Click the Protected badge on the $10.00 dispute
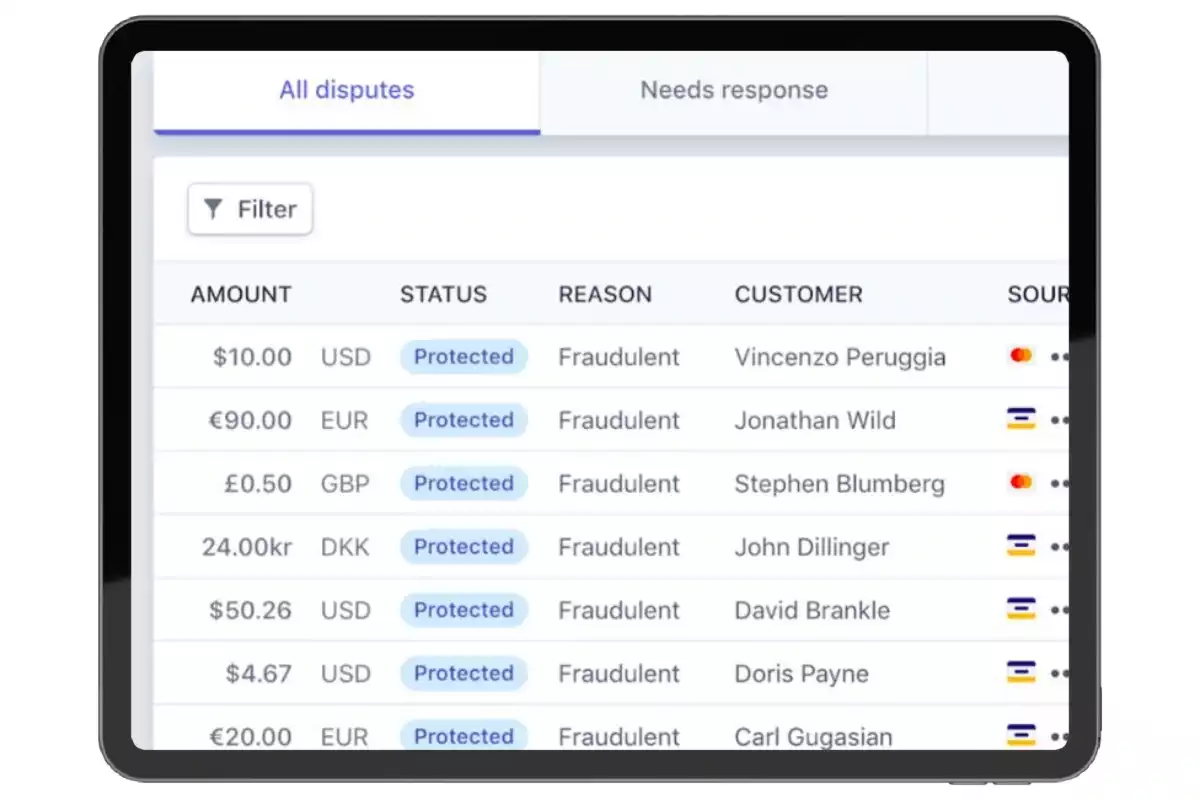The image size is (1200, 800). pos(463,357)
